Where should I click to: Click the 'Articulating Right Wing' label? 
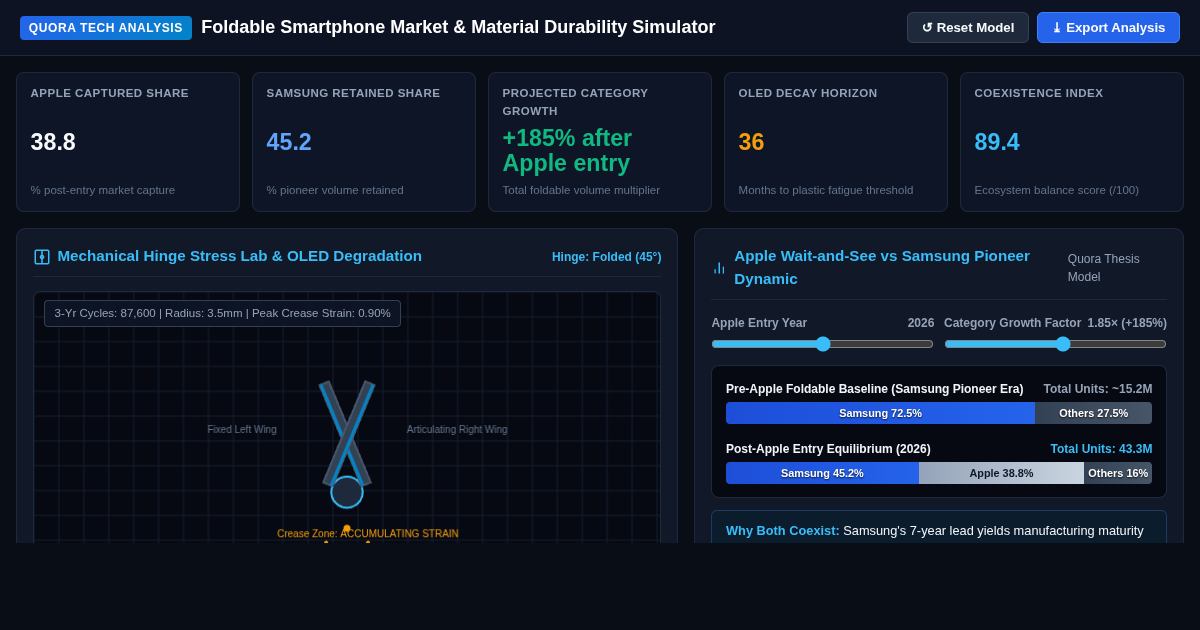[x=457, y=429]
